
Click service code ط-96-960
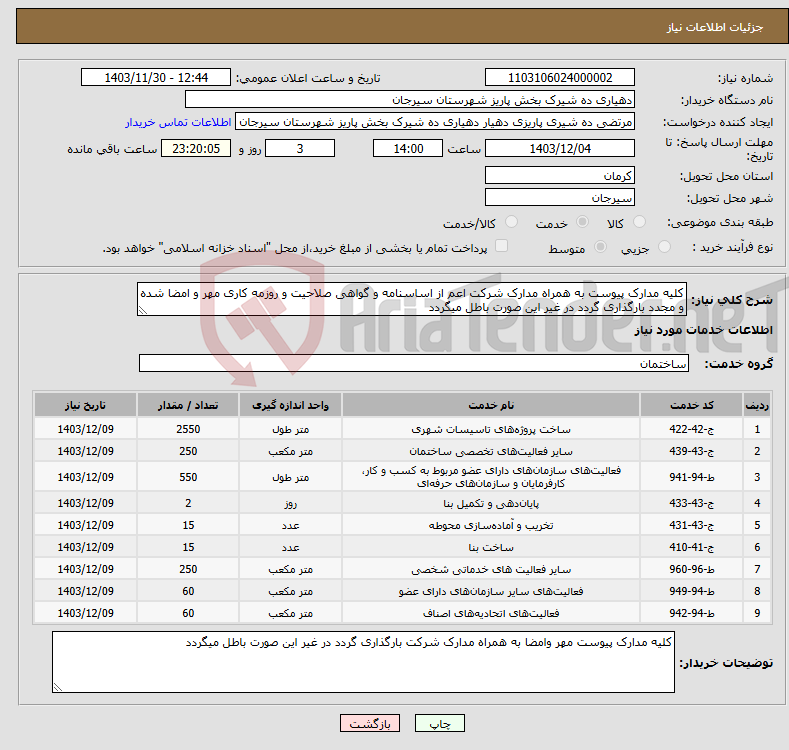click(x=692, y=569)
